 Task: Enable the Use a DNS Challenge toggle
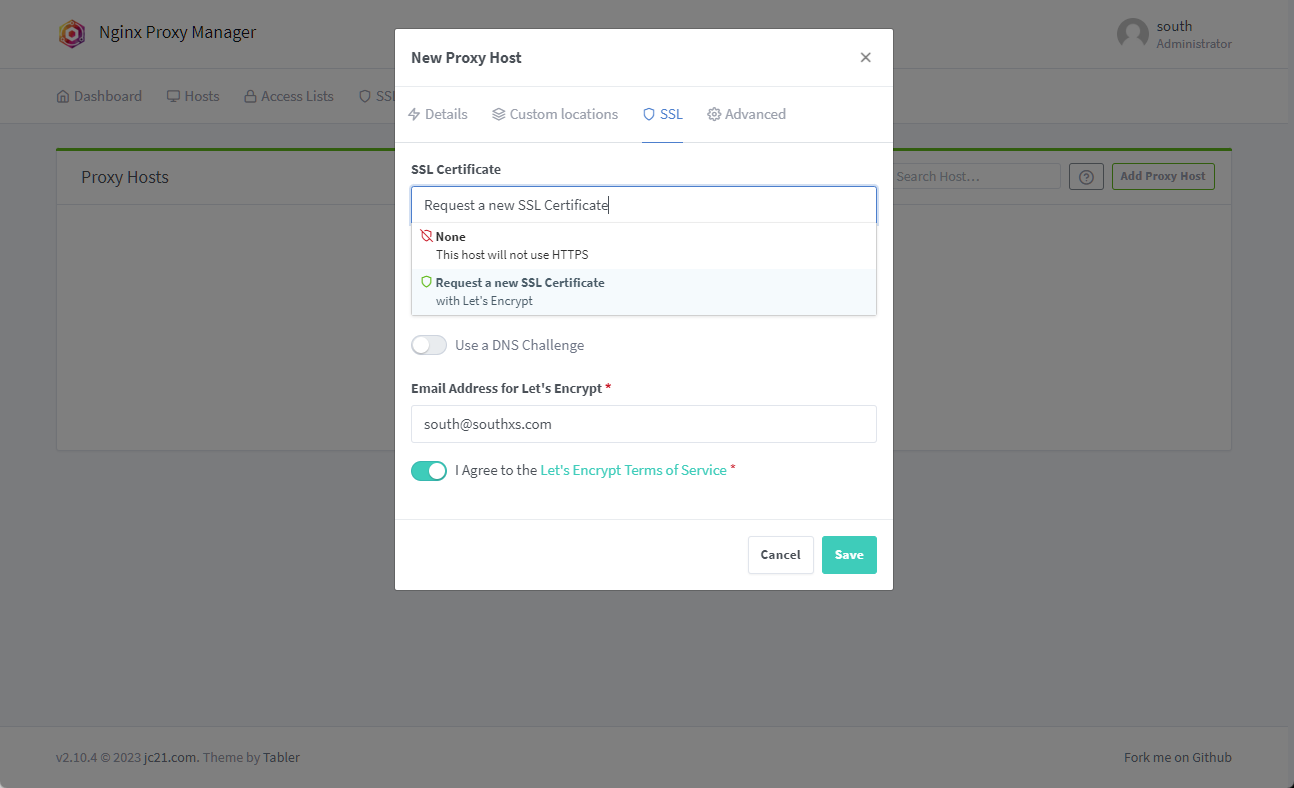pos(429,345)
